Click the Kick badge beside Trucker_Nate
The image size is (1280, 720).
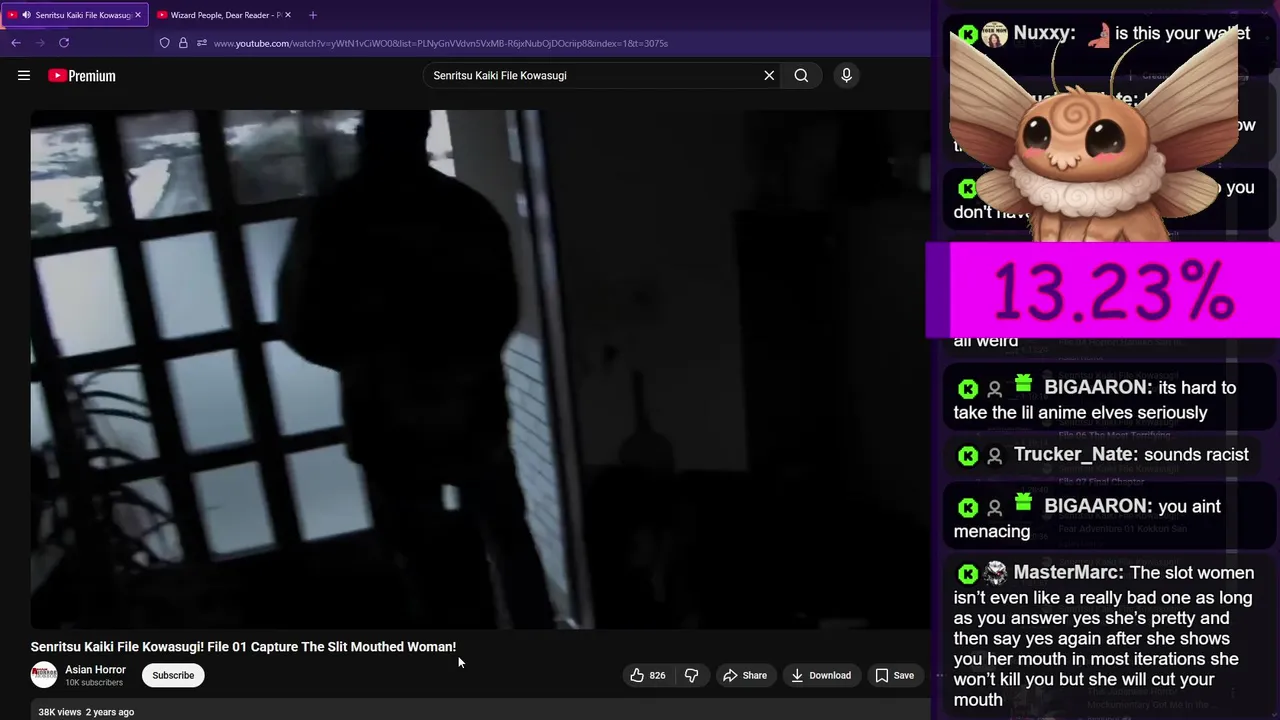pos(967,456)
